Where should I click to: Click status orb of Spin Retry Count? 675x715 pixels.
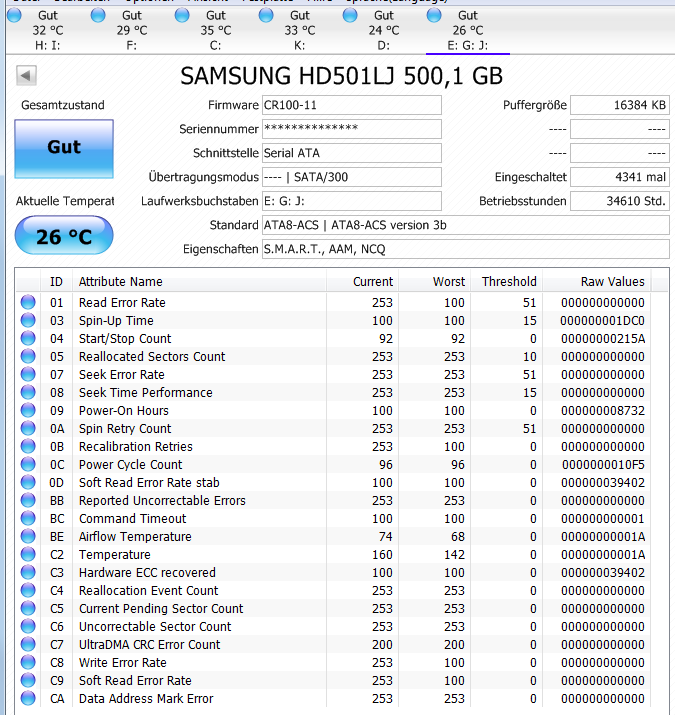click(28, 428)
